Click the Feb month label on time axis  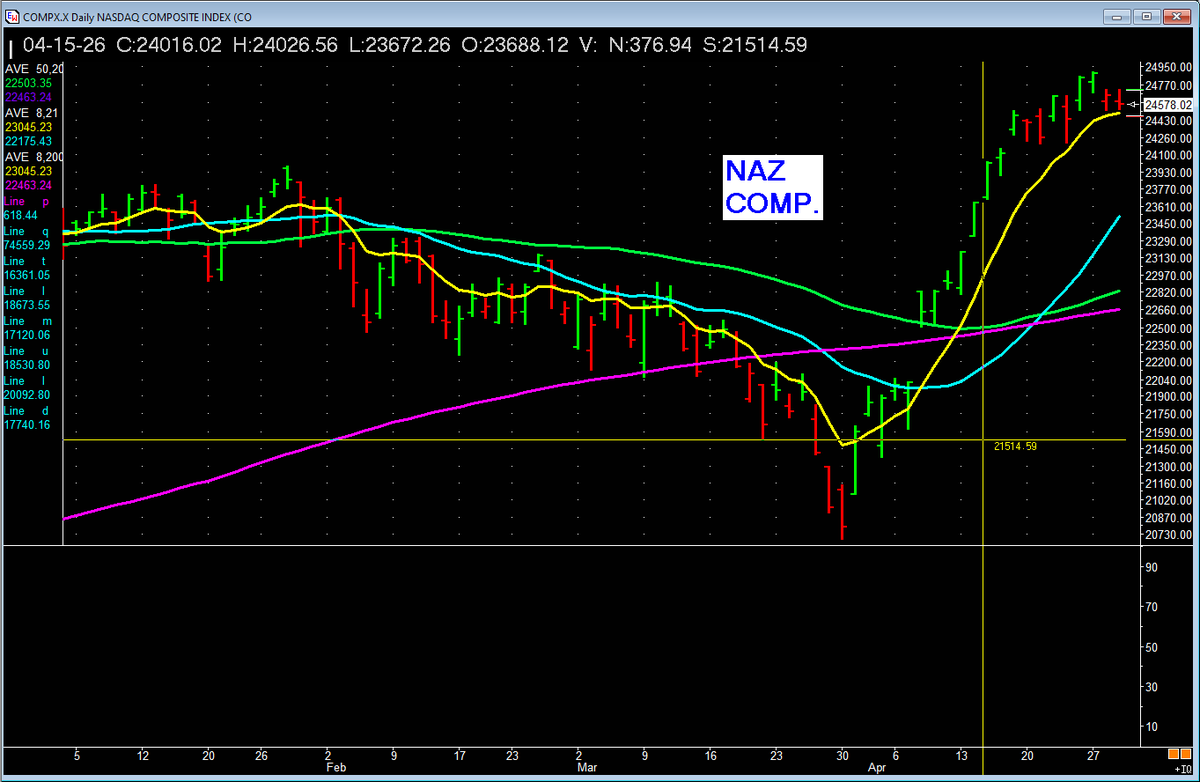[x=335, y=769]
